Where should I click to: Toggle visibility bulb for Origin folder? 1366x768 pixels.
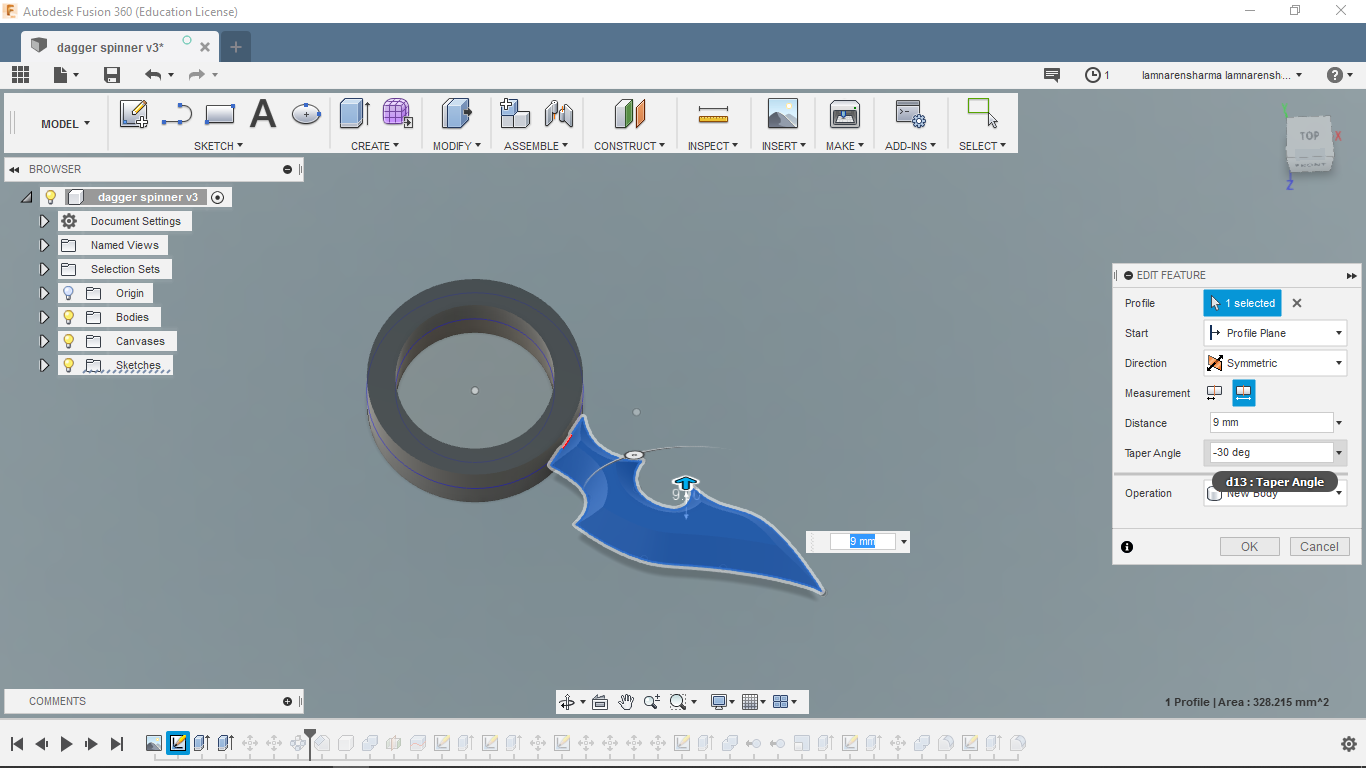(x=68, y=293)
